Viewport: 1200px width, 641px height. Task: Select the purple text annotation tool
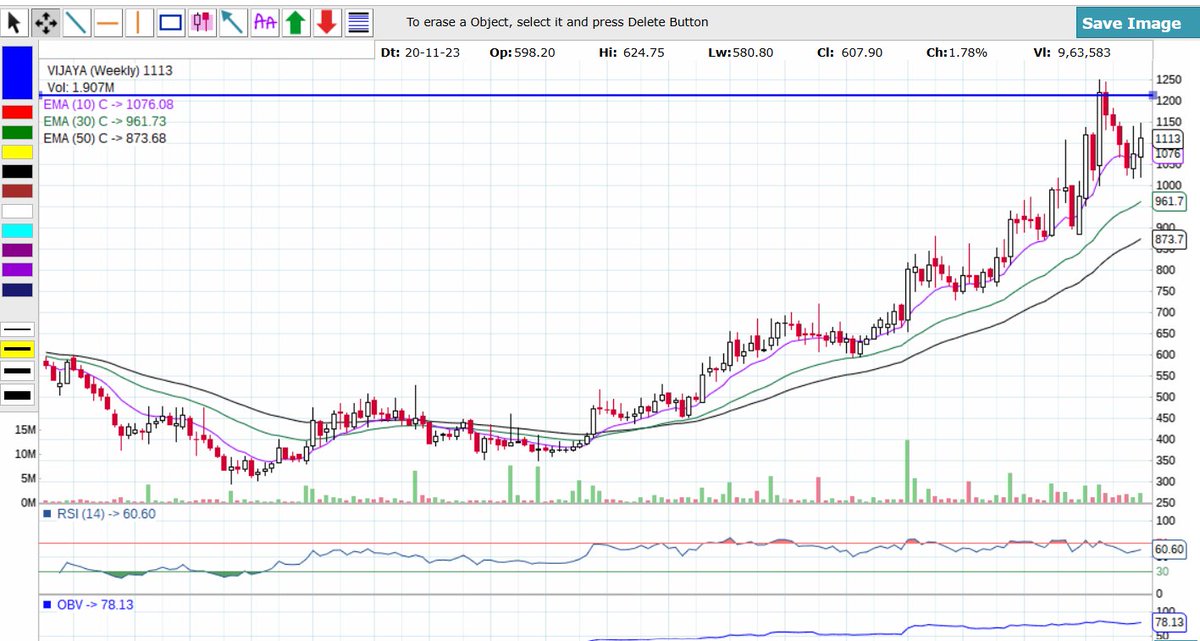(265, 20)
